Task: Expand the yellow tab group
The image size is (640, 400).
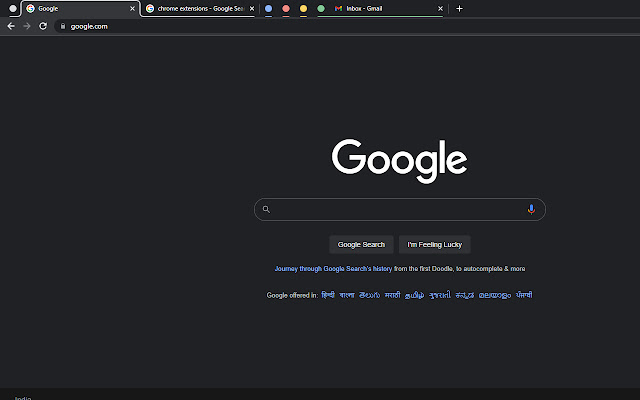Action: pos(303,9)
